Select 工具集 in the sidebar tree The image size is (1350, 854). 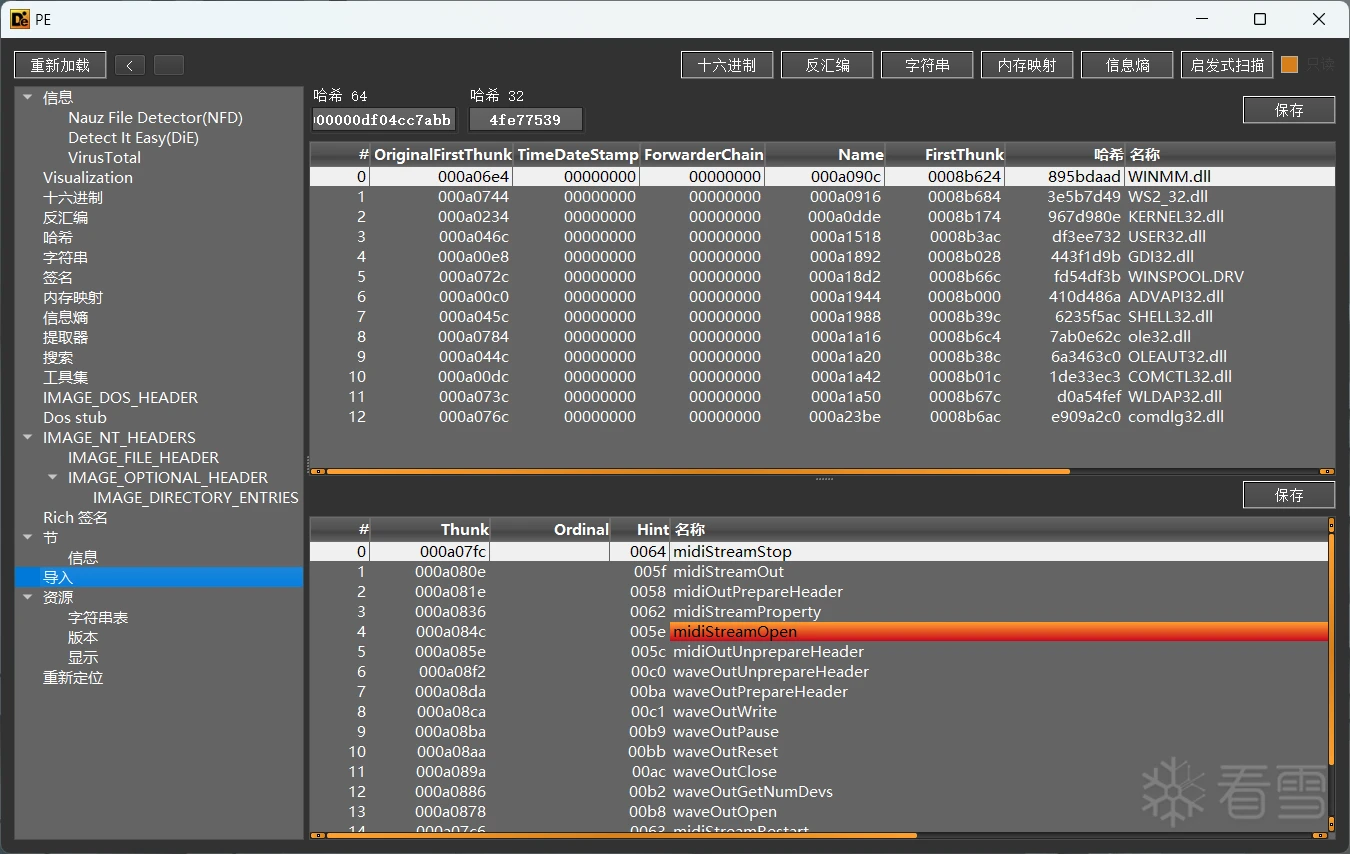pos(65,377)
